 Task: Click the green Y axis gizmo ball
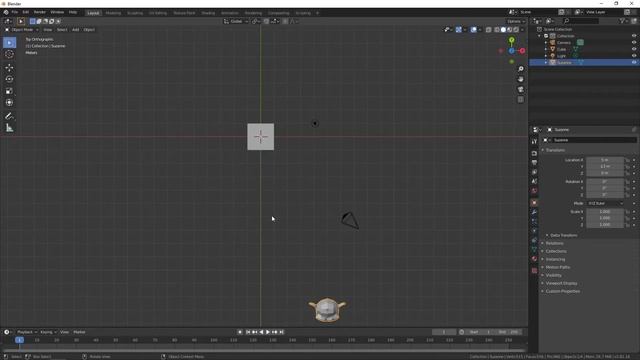(511, 40)
